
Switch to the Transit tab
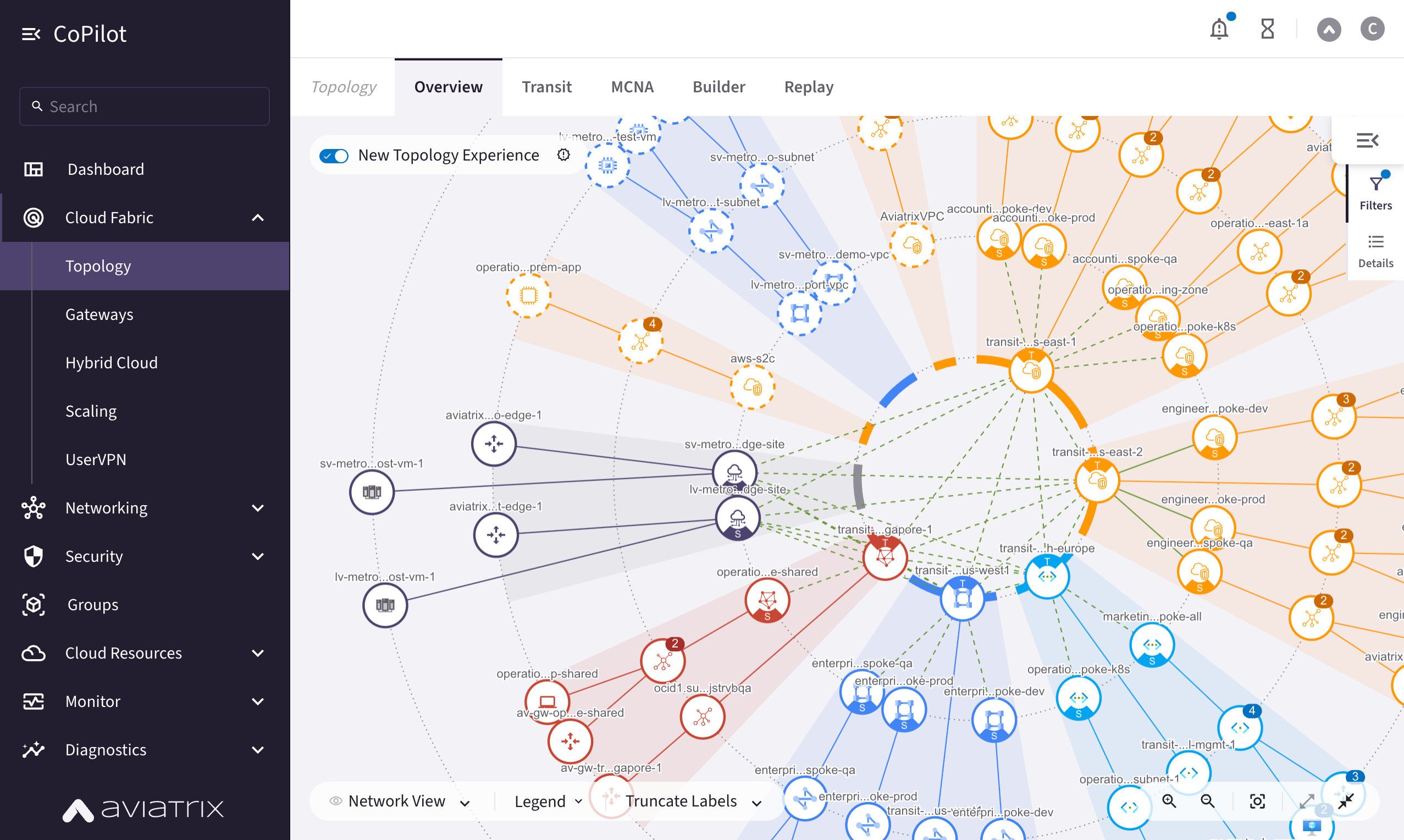tap(546, 86)
